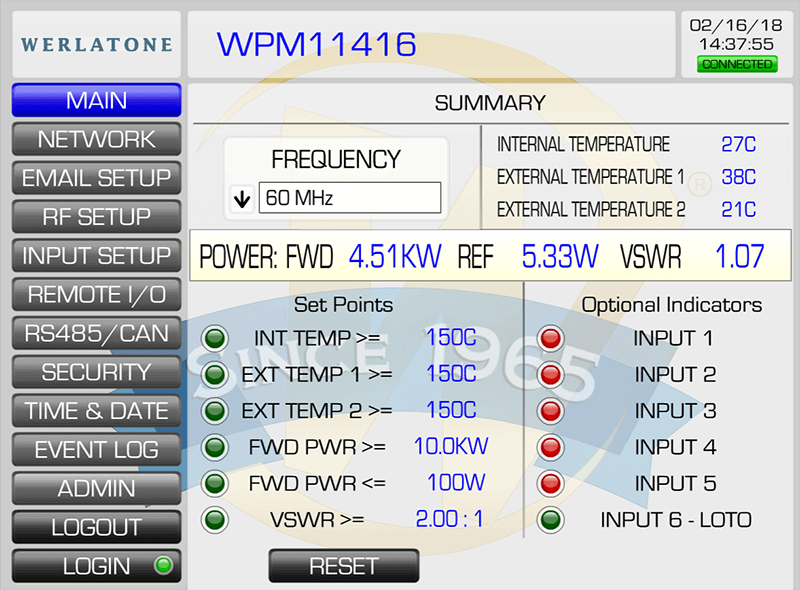Click the VSWR >= green indicator

(x=215, y=520)
